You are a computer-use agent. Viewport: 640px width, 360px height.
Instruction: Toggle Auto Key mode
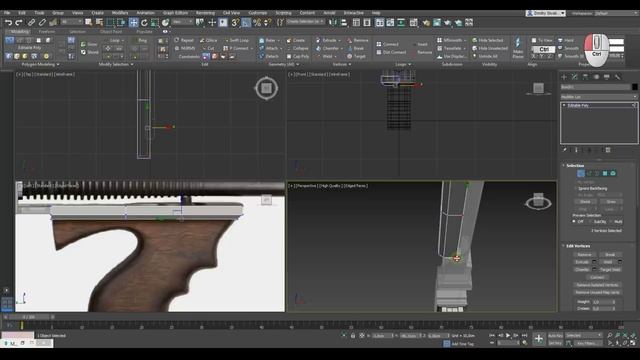coord(555,336)
